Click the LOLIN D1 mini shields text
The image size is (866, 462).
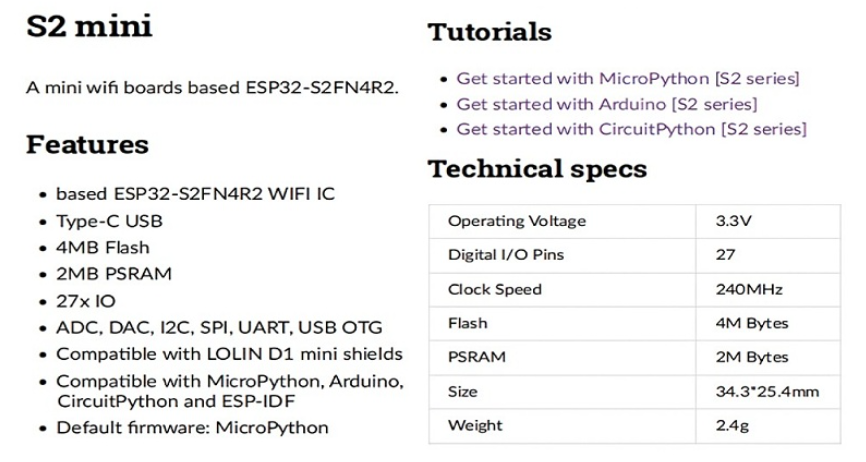point(305,354)
